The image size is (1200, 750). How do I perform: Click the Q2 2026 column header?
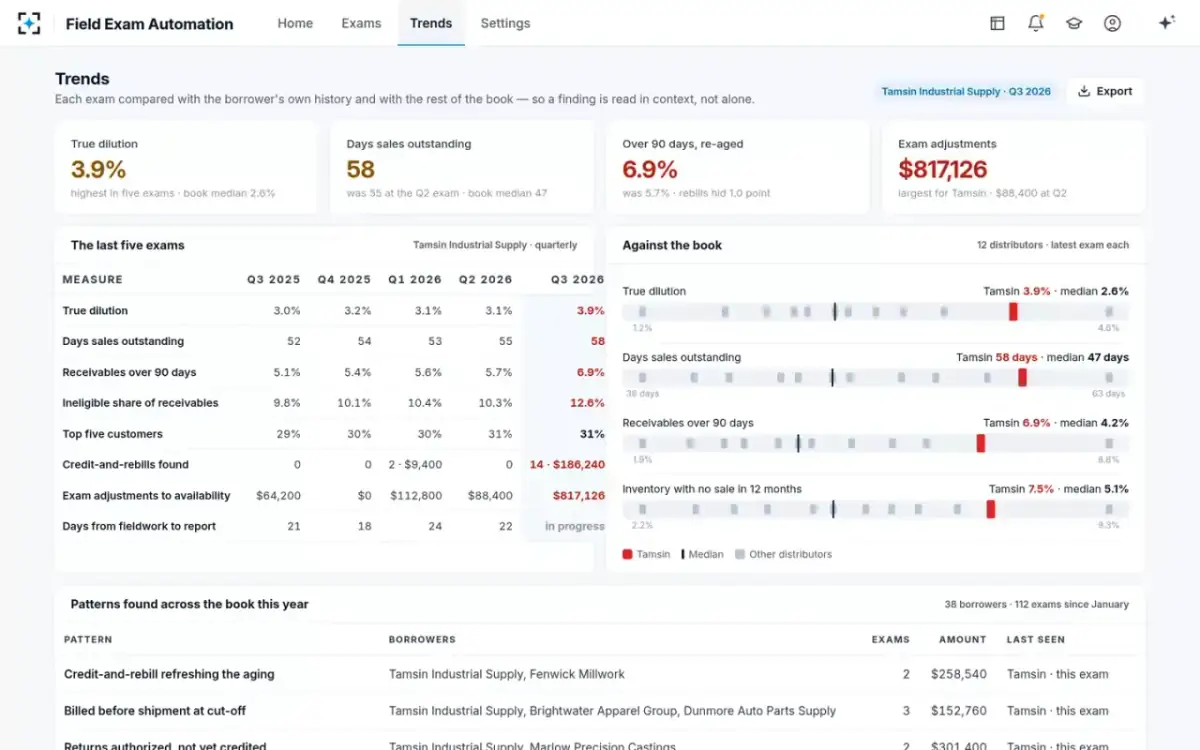(x=485, y=280)
